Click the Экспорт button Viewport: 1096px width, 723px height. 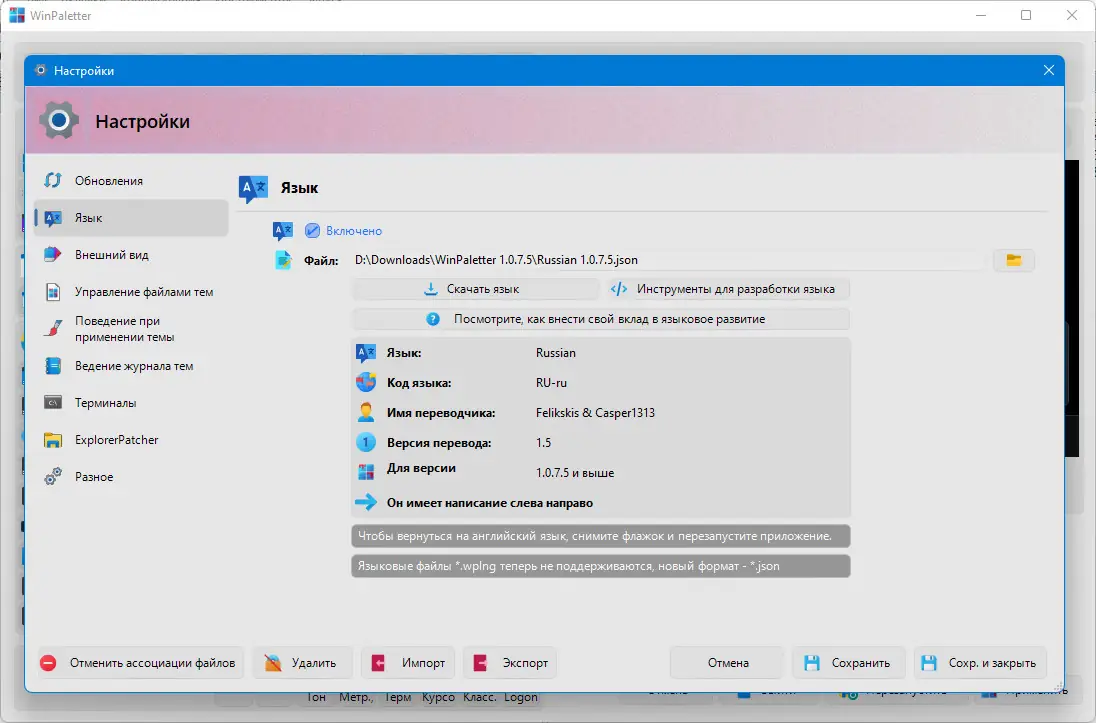coord(510,663)
